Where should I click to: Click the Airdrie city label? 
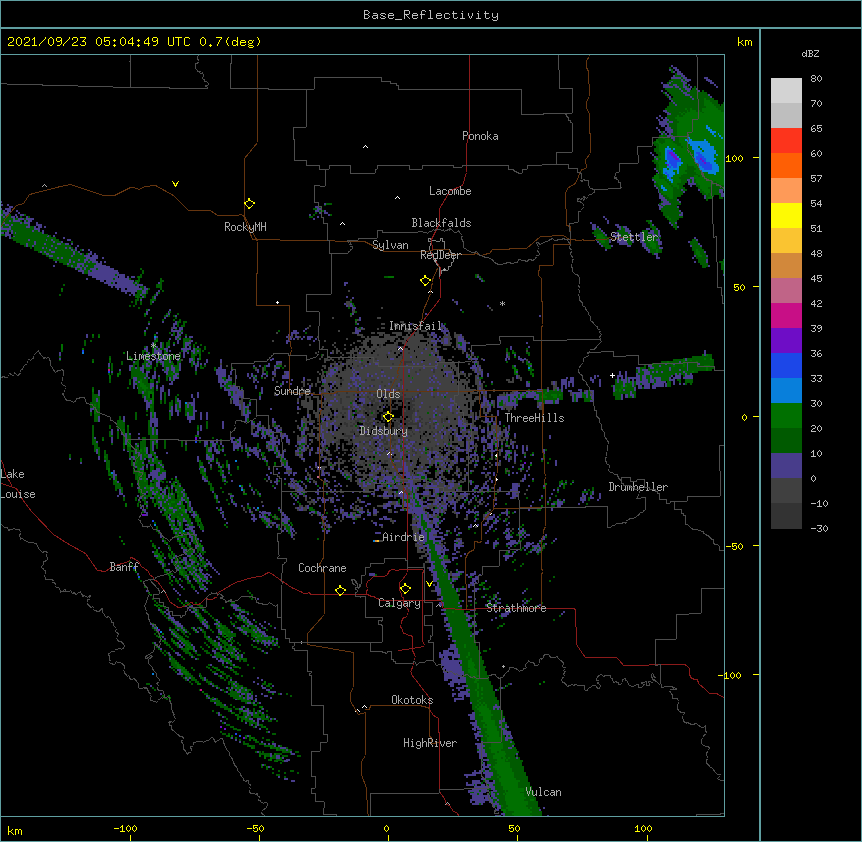click(404, 537)
